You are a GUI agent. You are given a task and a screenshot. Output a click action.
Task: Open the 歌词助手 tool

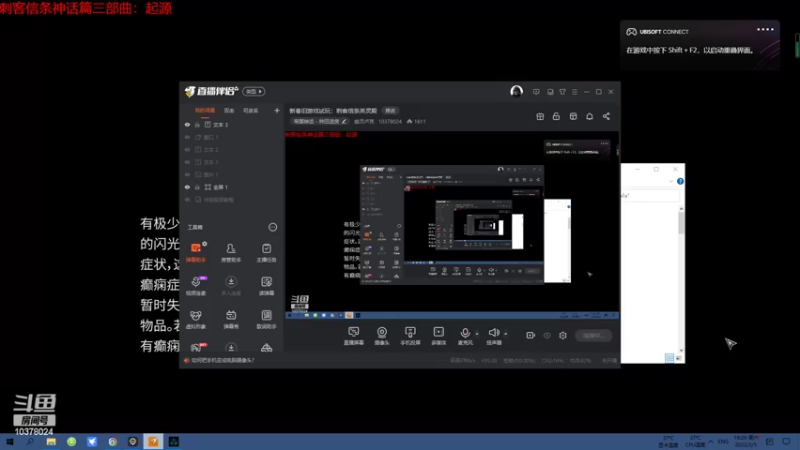266,319
